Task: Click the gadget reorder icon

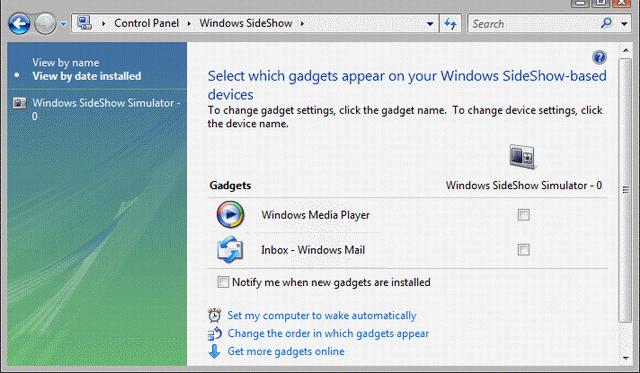Action: (x=214, y=333)
